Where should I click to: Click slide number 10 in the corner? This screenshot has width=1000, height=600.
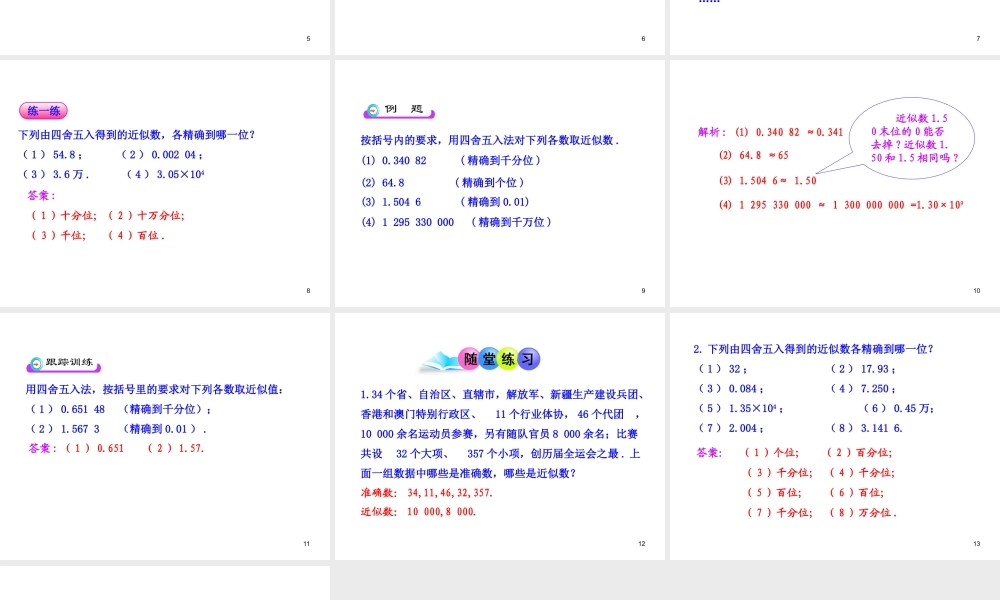pyautogui.click(x=977, y=290)
